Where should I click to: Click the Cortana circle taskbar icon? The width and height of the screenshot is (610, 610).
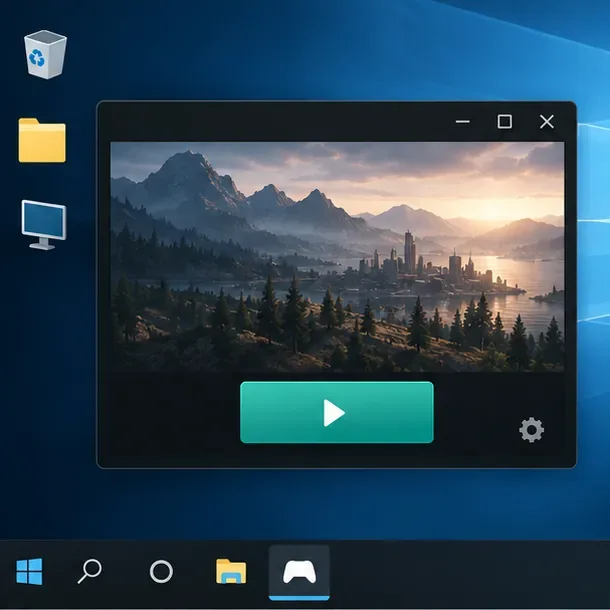[161, 571]
